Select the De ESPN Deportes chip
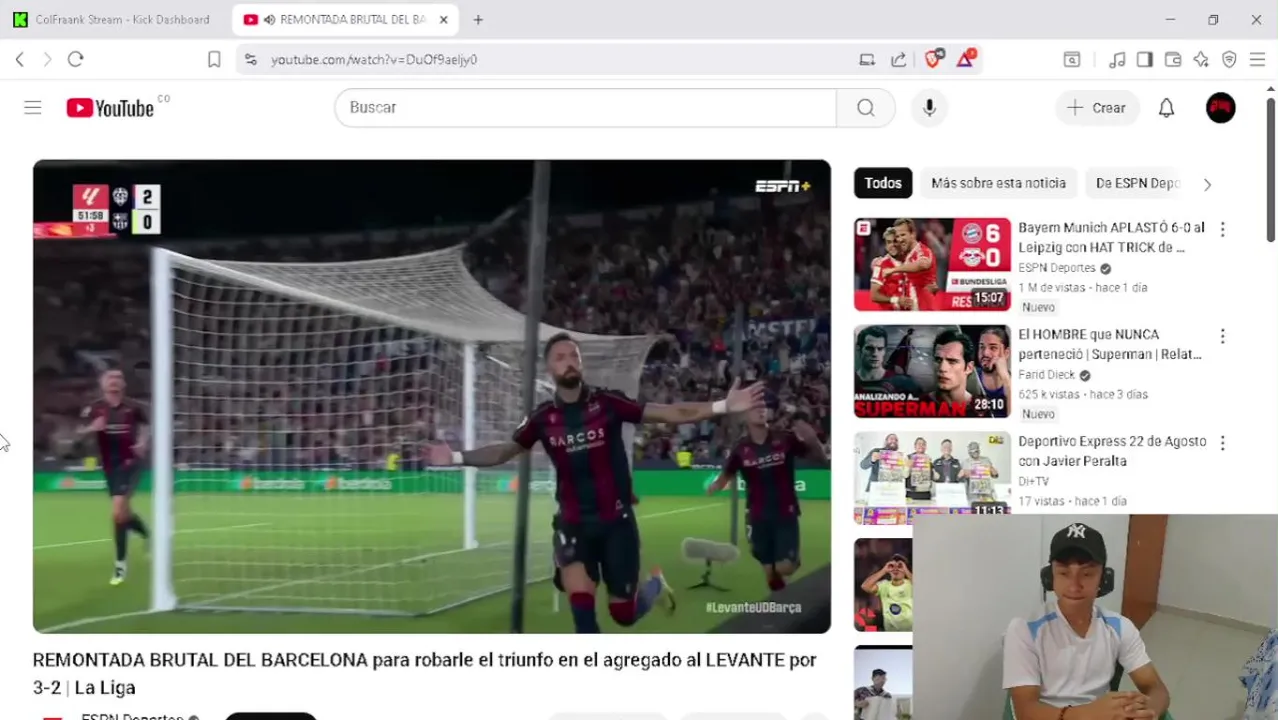 coord(1138,183)
